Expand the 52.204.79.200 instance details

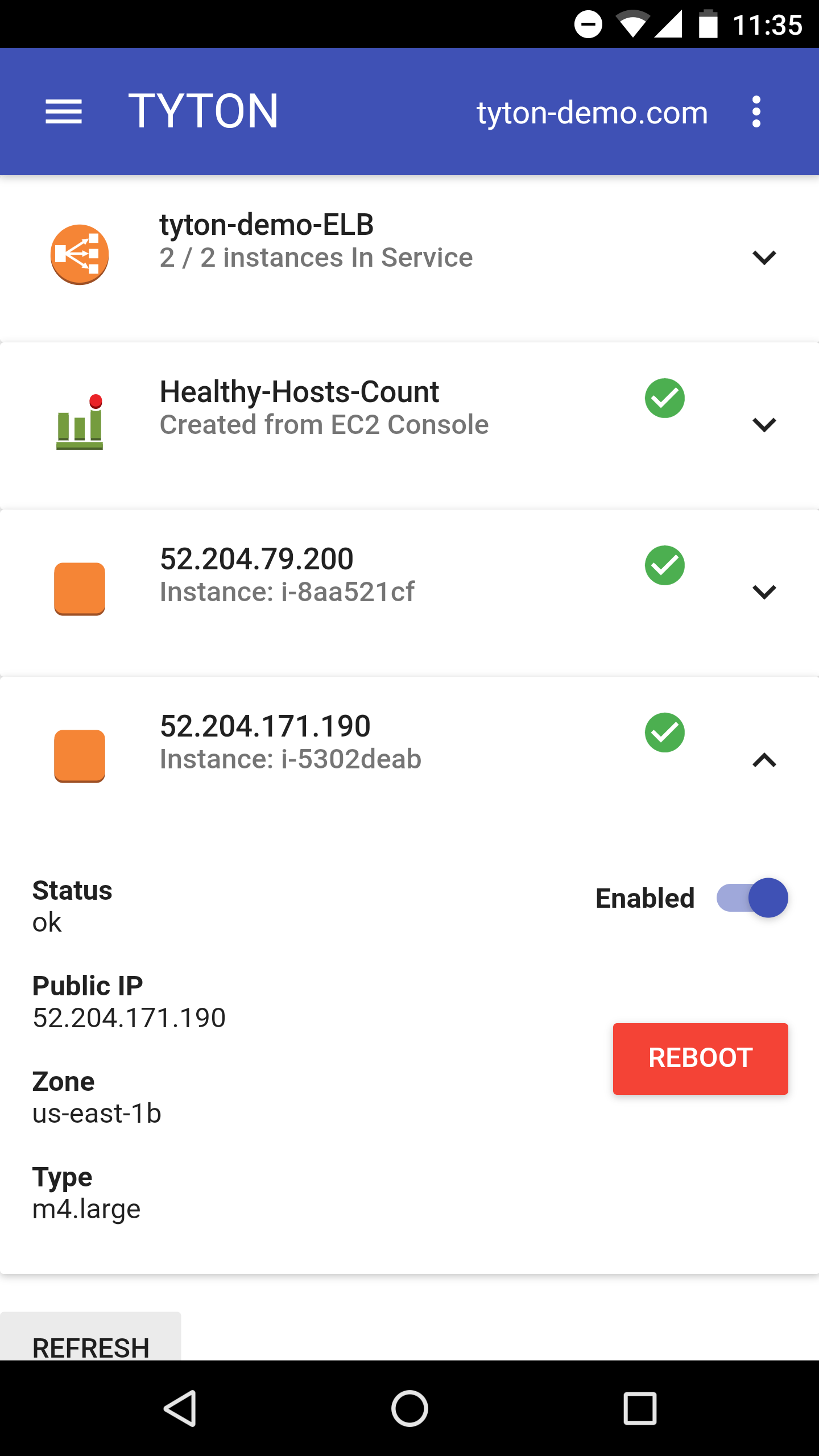point(764,592)
